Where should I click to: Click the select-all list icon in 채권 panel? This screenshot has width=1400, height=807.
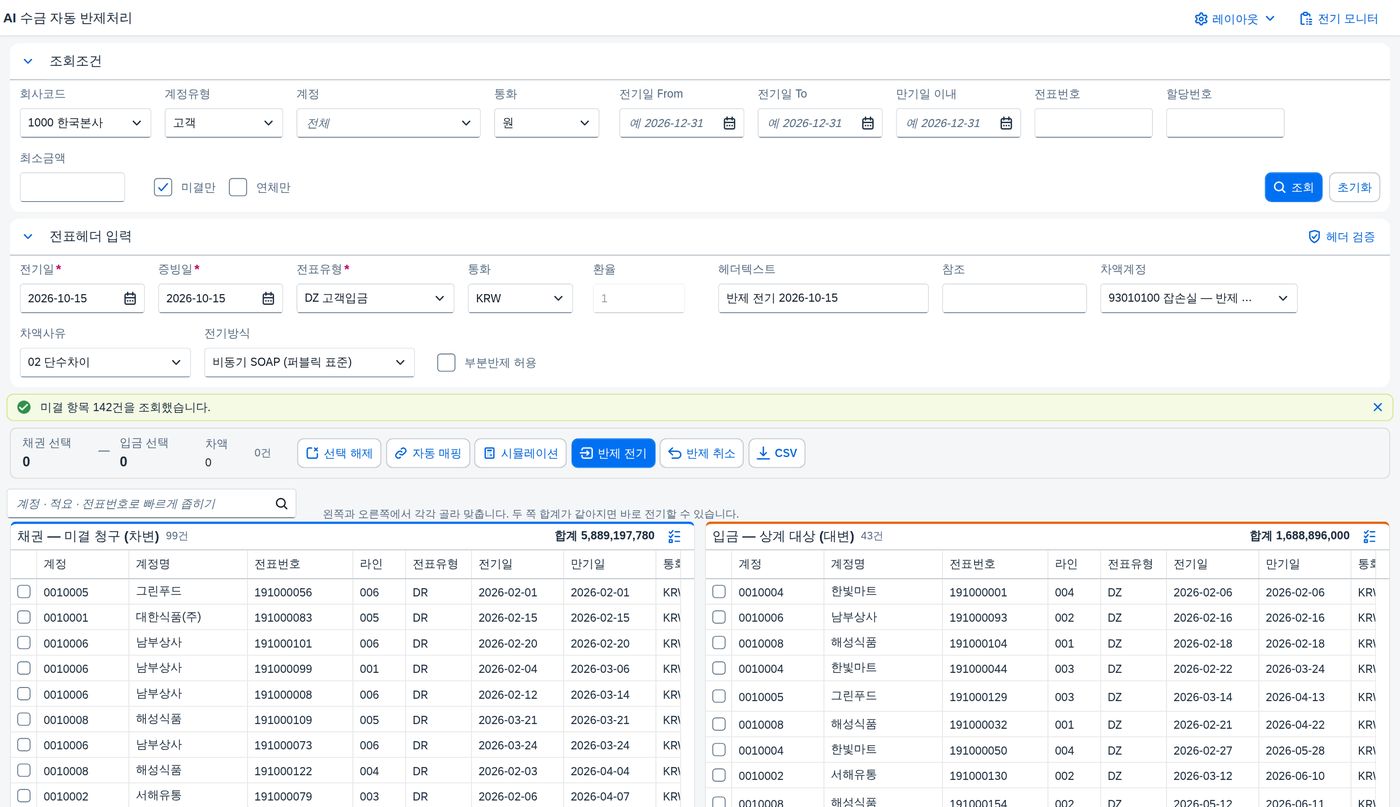coord(674,536)
